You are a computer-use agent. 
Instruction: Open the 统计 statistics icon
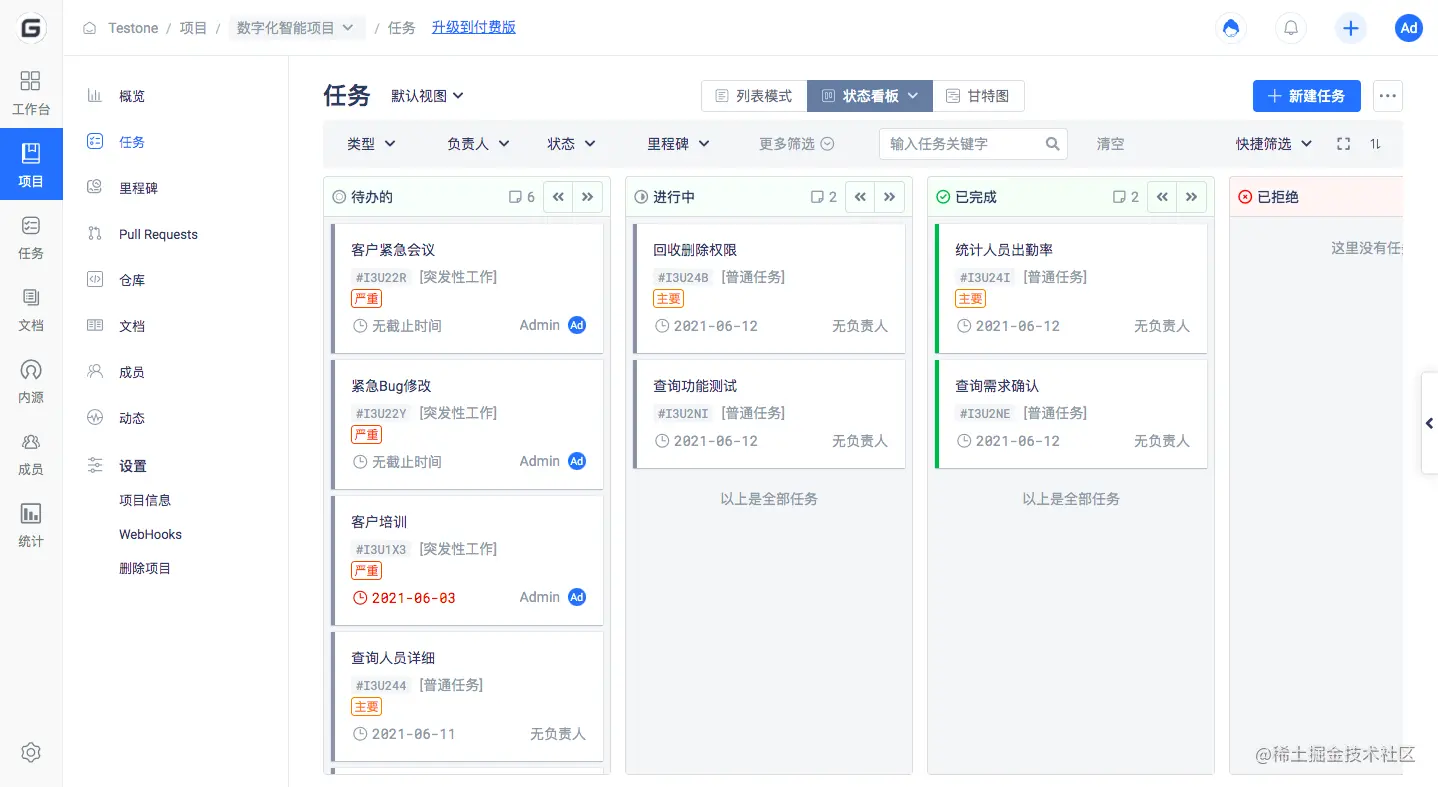(x=31, y=524)
